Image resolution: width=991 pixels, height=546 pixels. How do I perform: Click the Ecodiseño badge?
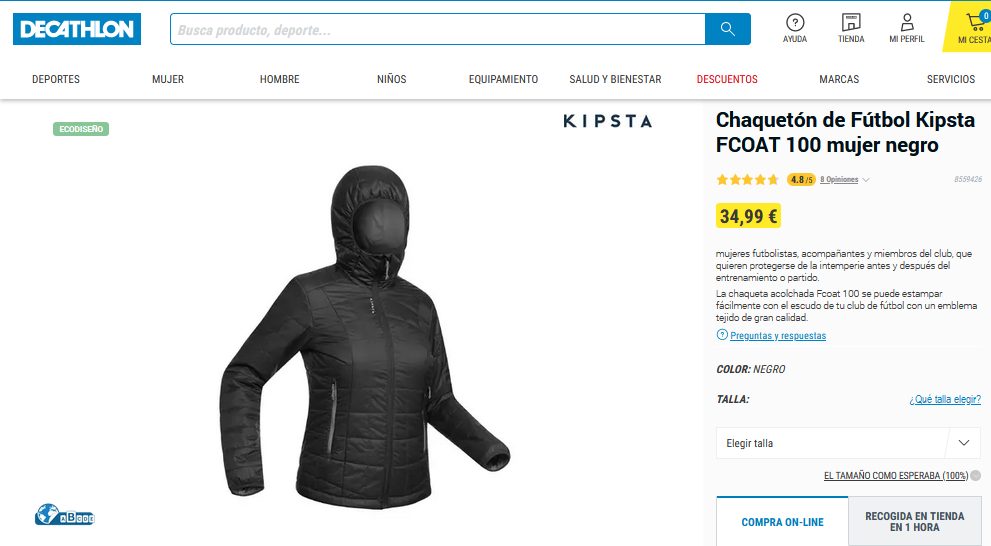click(81, 129)
